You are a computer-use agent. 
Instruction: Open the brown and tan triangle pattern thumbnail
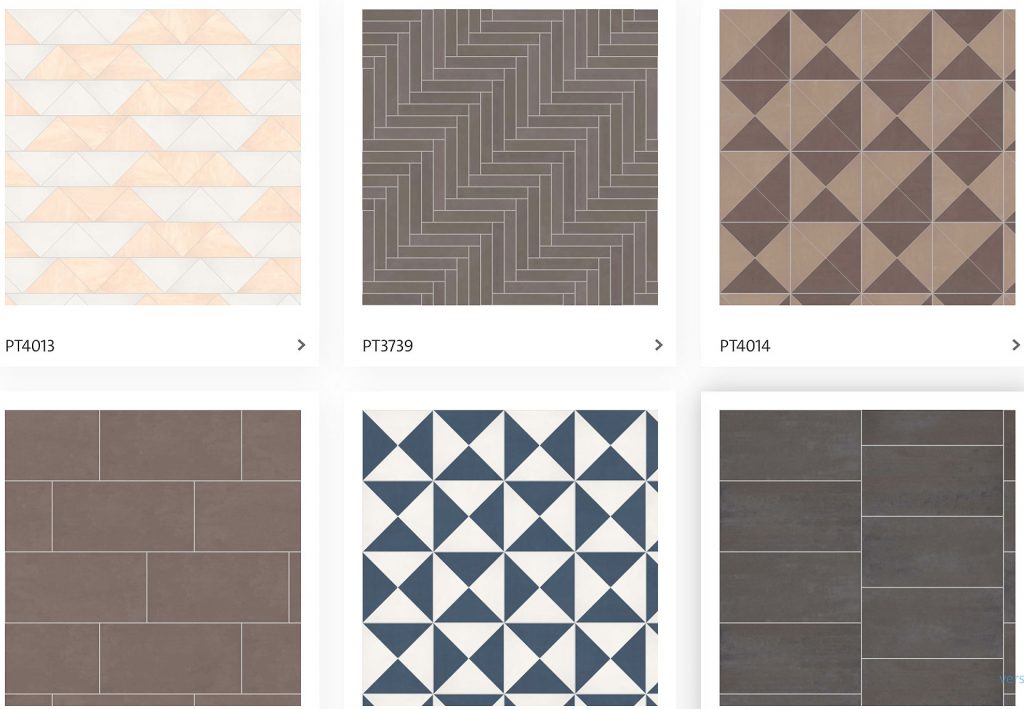point(867,157)
